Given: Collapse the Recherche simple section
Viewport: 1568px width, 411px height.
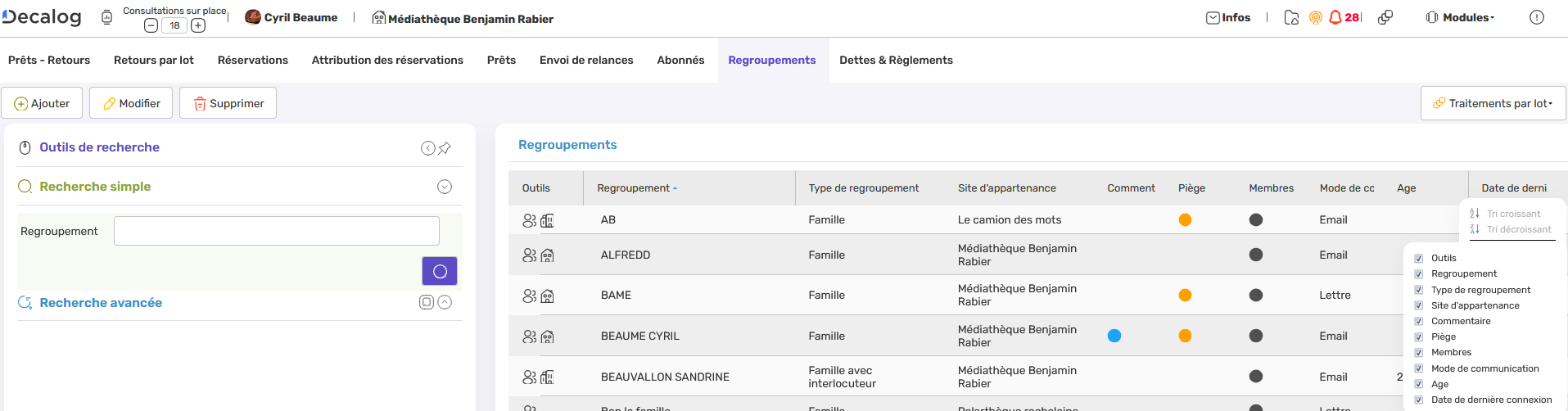Looking at the screenshot, I should click(445, 187).
